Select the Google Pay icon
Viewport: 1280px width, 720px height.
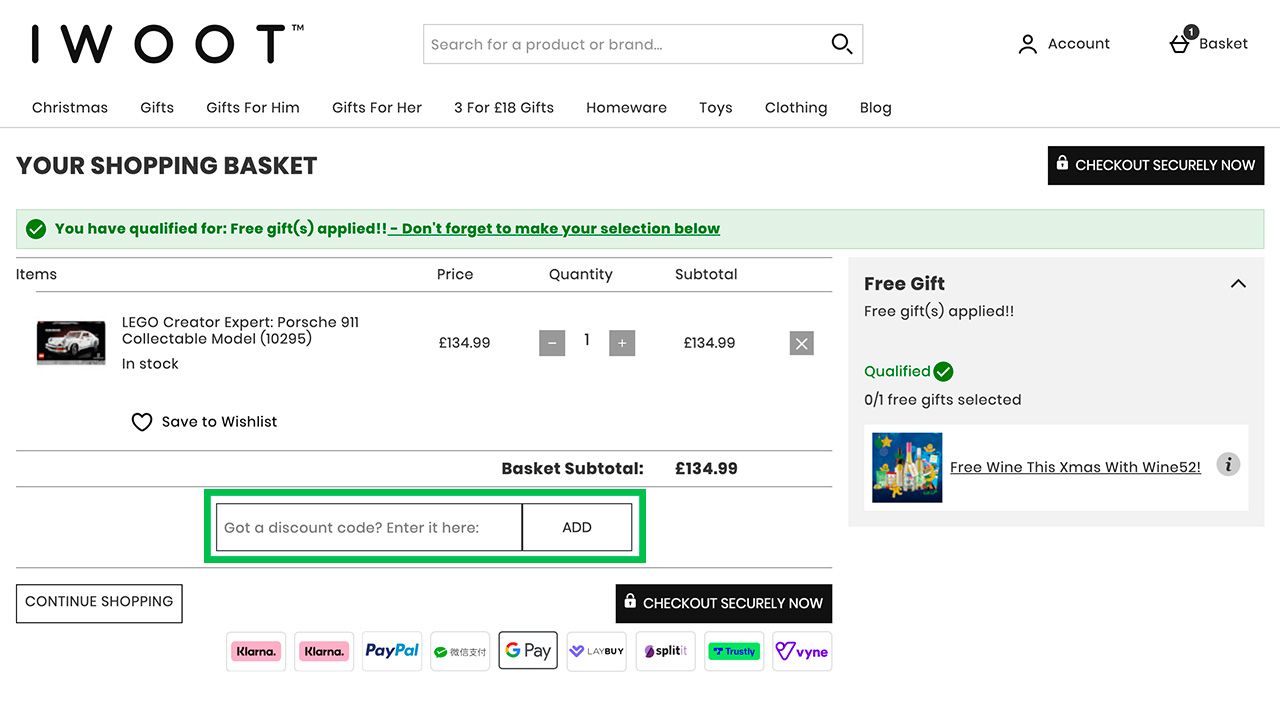[528, 651]
